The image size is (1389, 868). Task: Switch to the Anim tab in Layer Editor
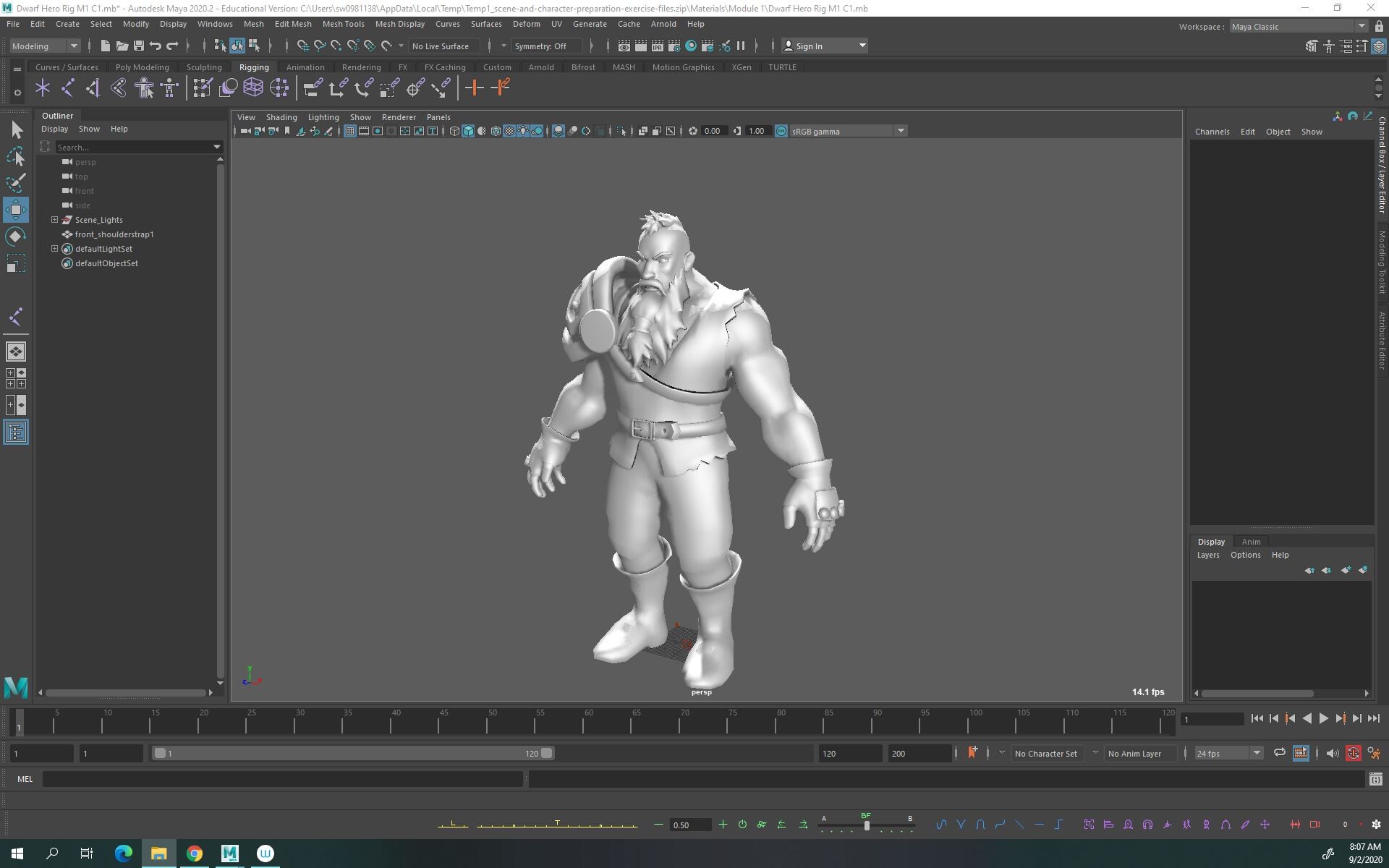pos(1252,542)
